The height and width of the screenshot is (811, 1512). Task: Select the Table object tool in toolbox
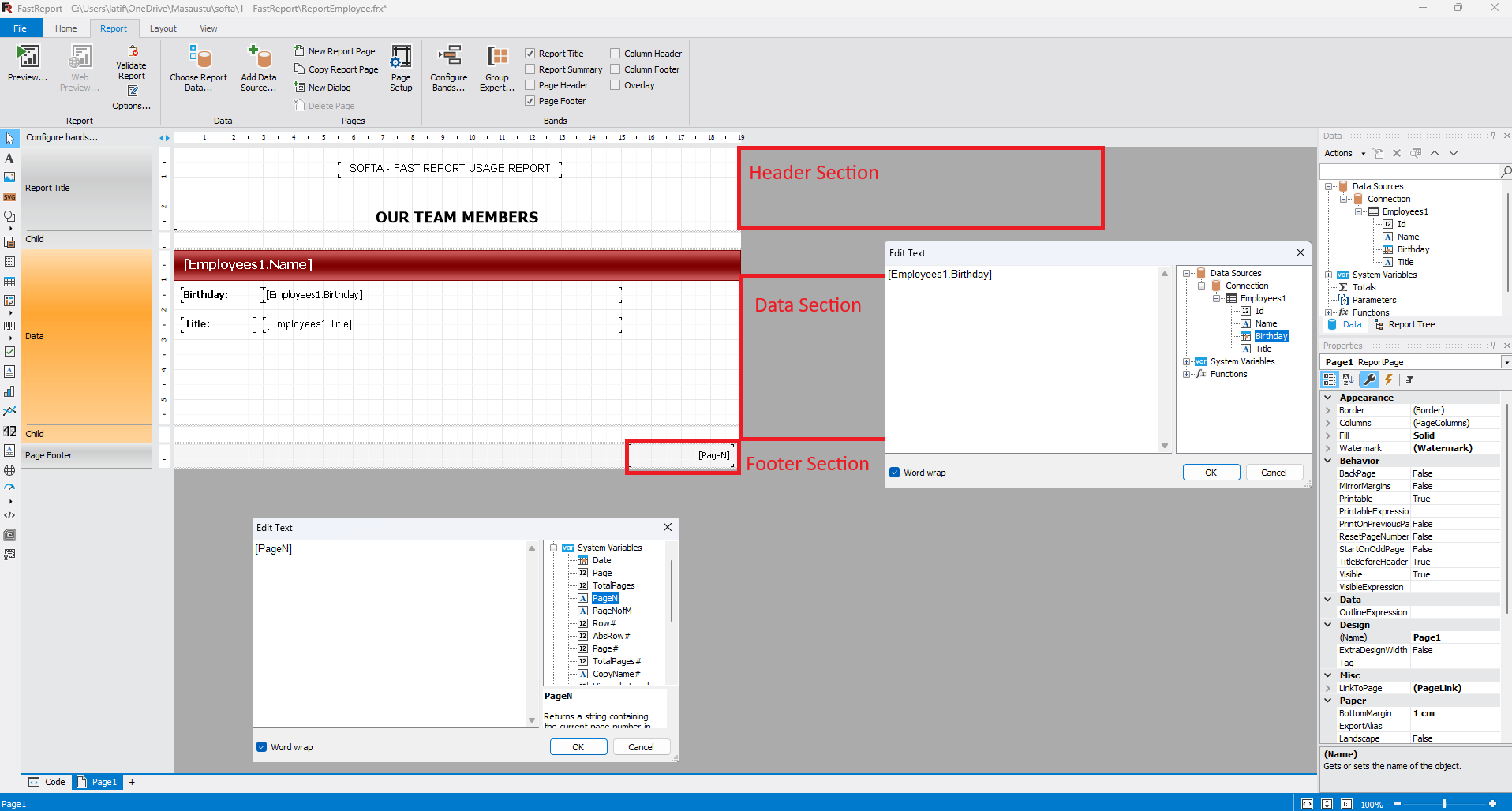(9, 282)
